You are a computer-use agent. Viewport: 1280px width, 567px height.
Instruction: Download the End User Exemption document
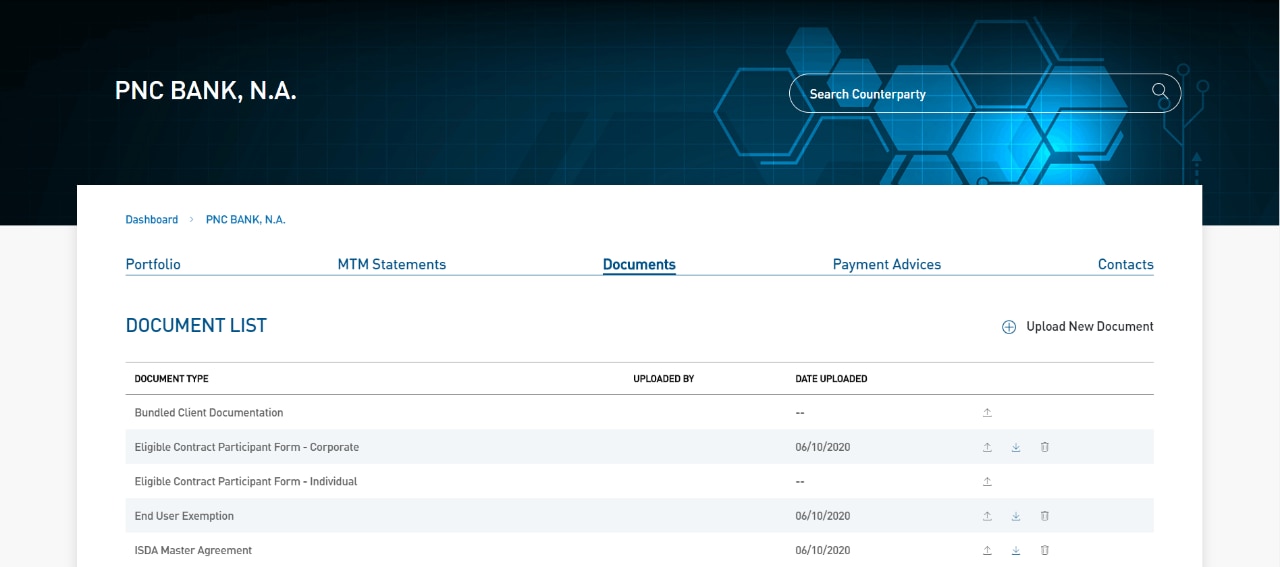point(1016,516)
